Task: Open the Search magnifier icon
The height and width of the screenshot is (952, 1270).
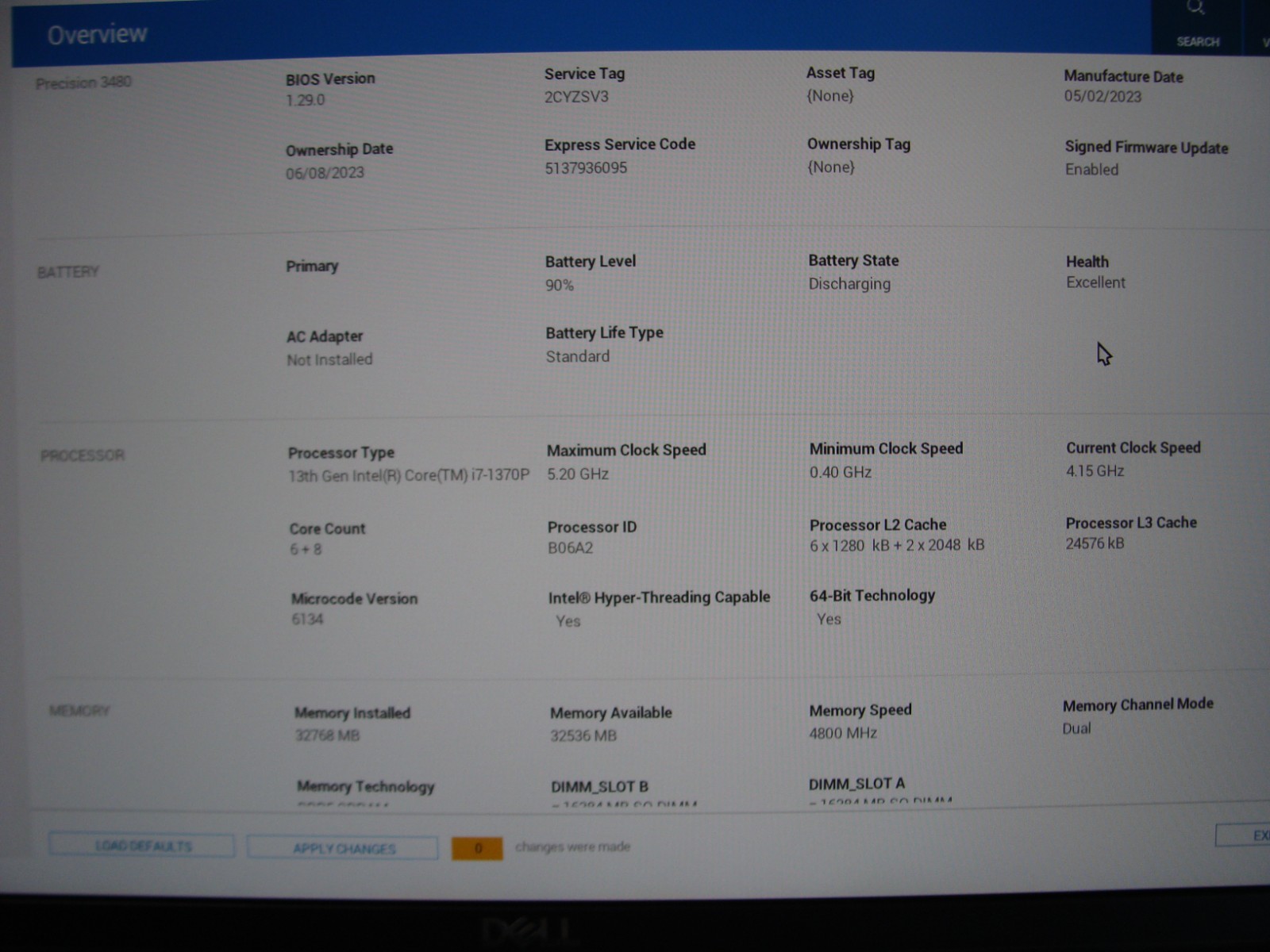Action: click(1196, 9)
